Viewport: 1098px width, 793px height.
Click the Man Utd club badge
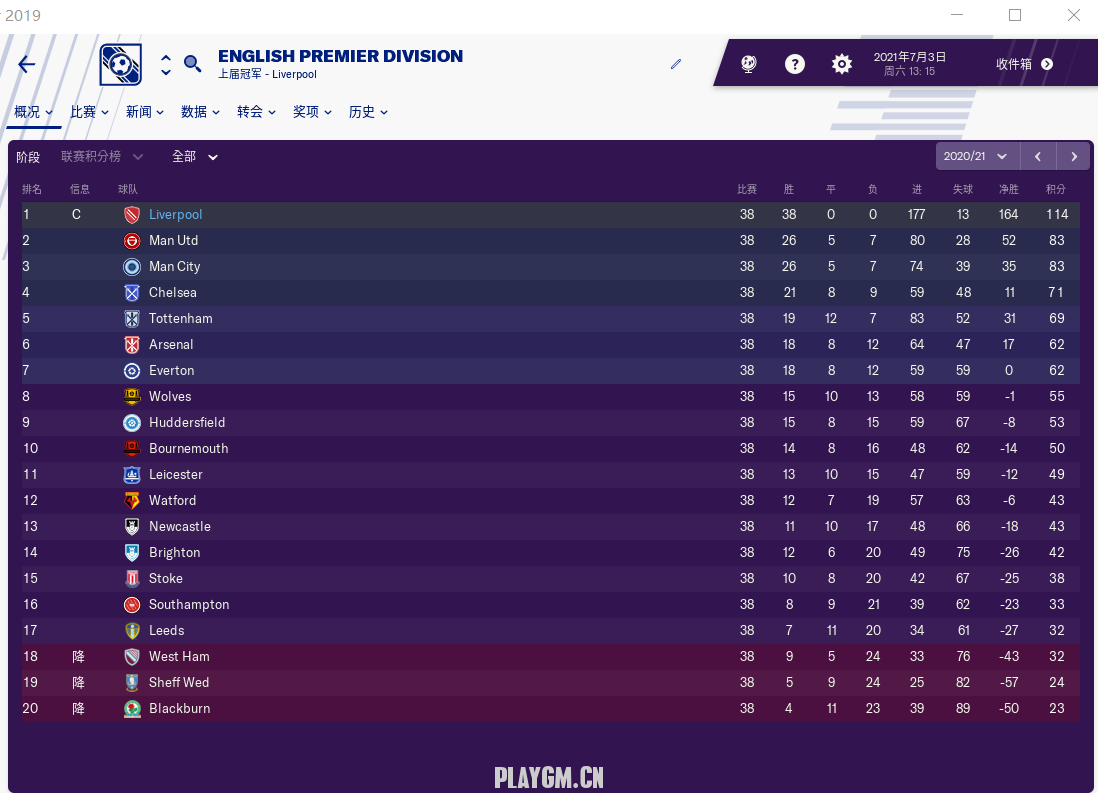pos(132,240)
